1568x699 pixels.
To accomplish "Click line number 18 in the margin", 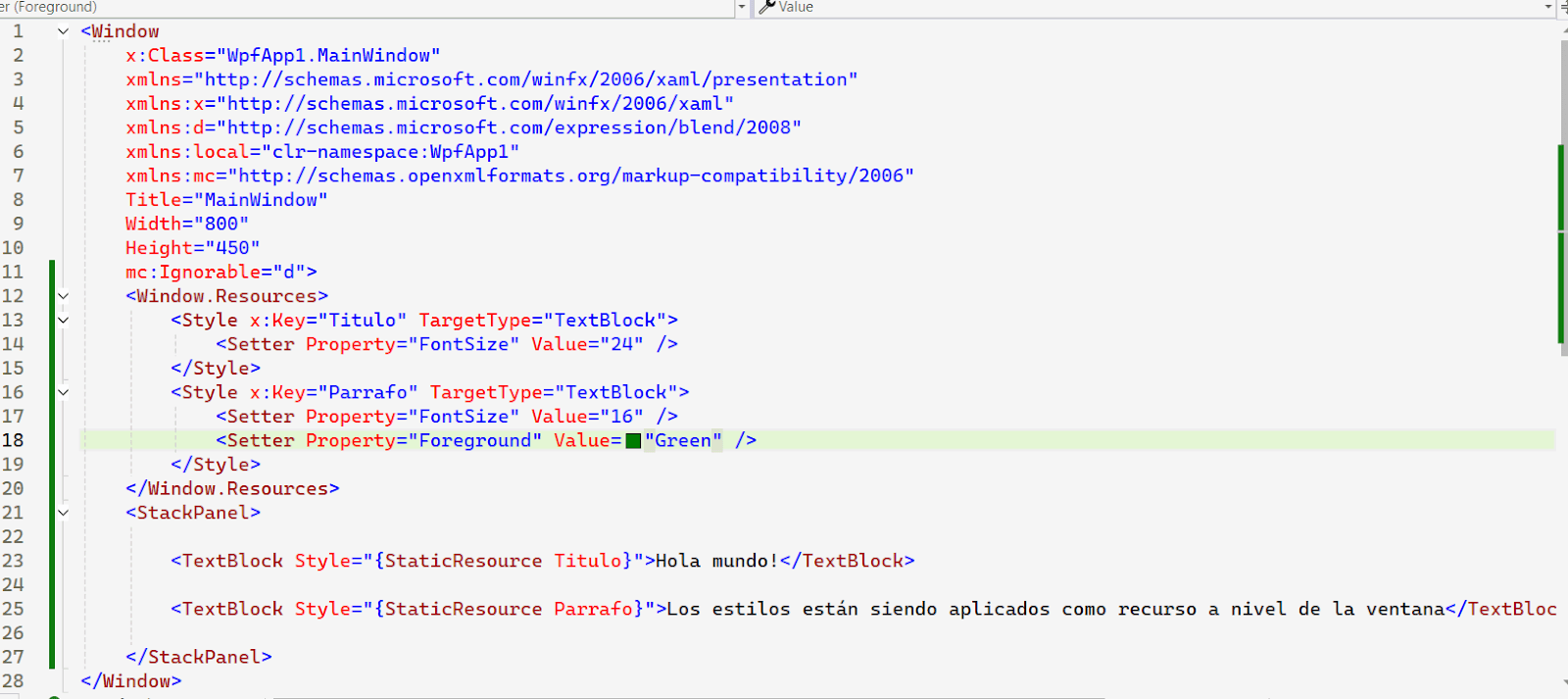I will [14, 440].
